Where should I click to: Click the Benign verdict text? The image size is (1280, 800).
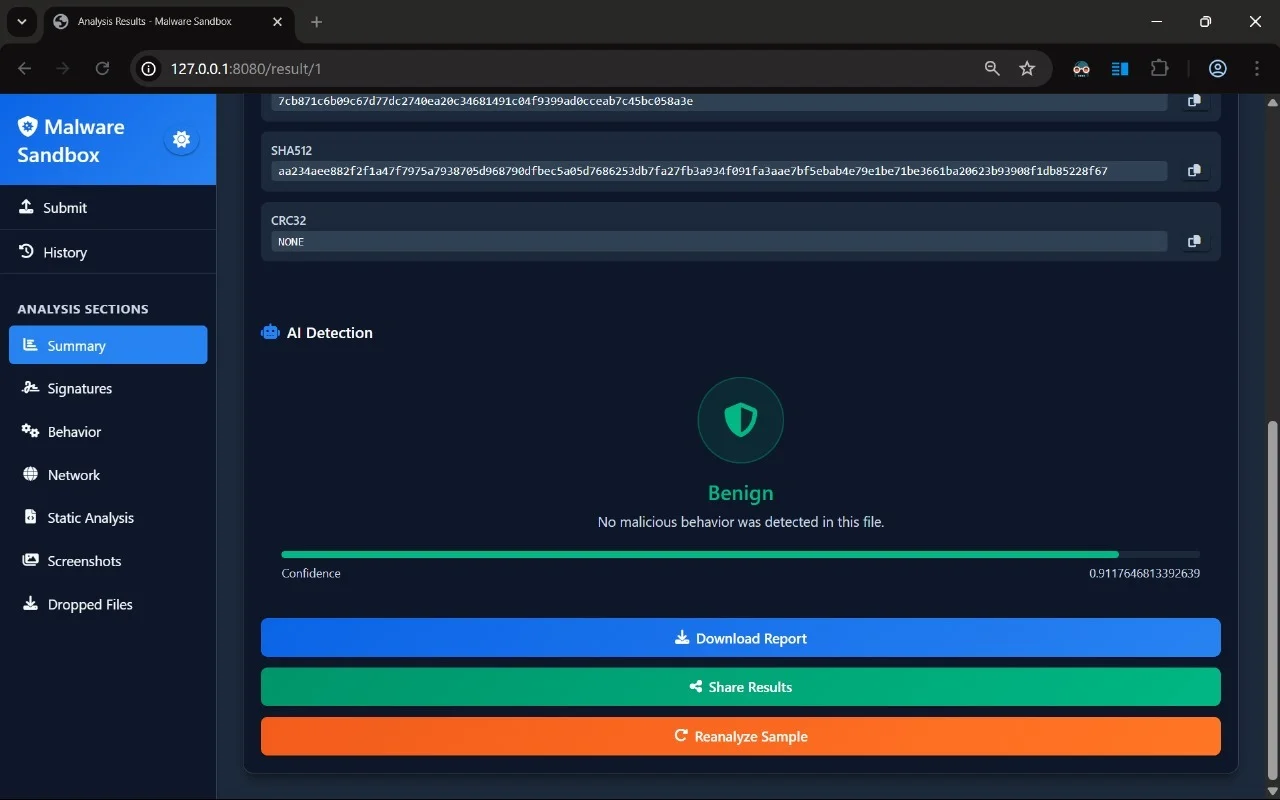[740, 493]
